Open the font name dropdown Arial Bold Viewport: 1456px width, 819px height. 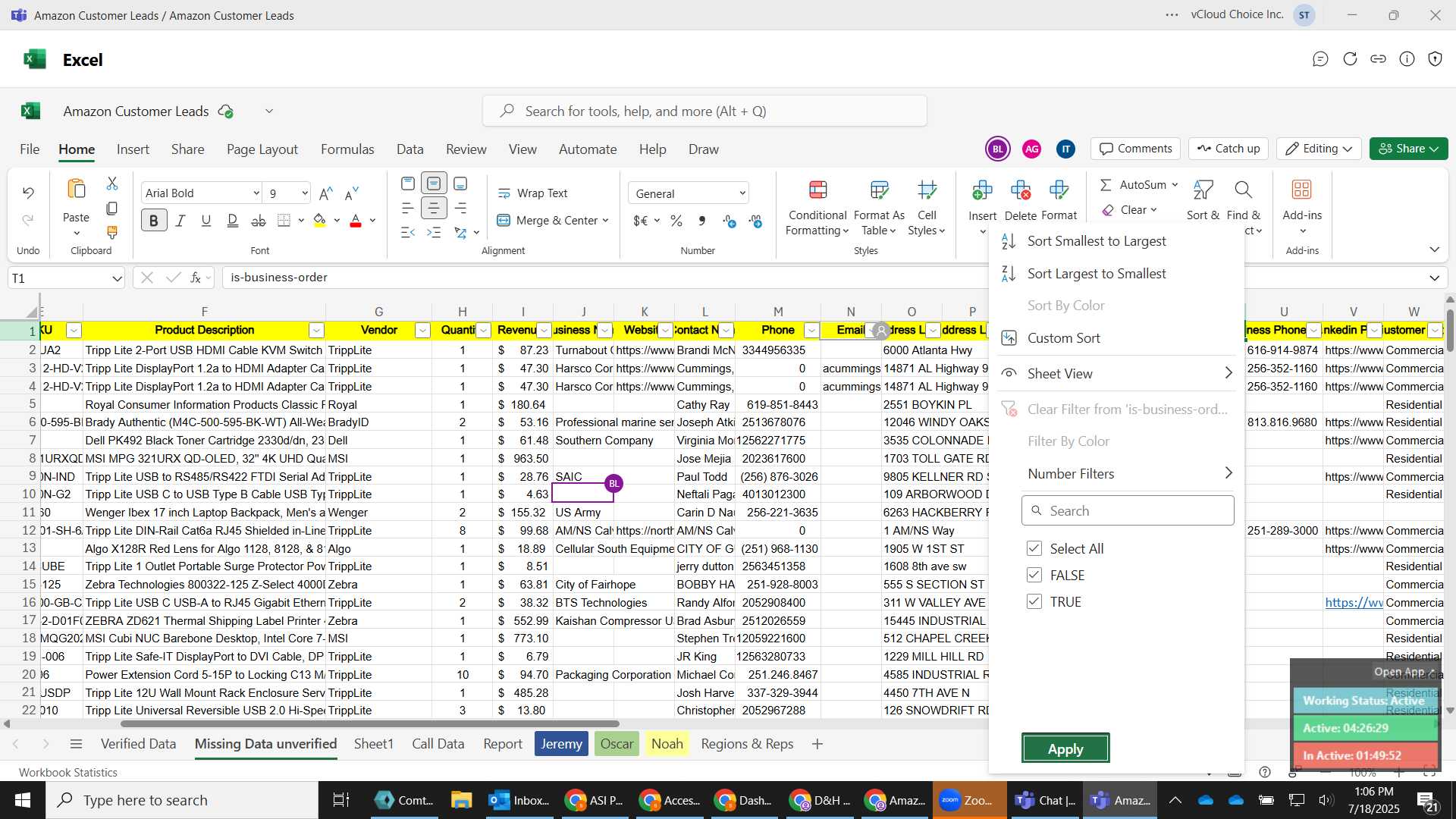pos(256,193)
